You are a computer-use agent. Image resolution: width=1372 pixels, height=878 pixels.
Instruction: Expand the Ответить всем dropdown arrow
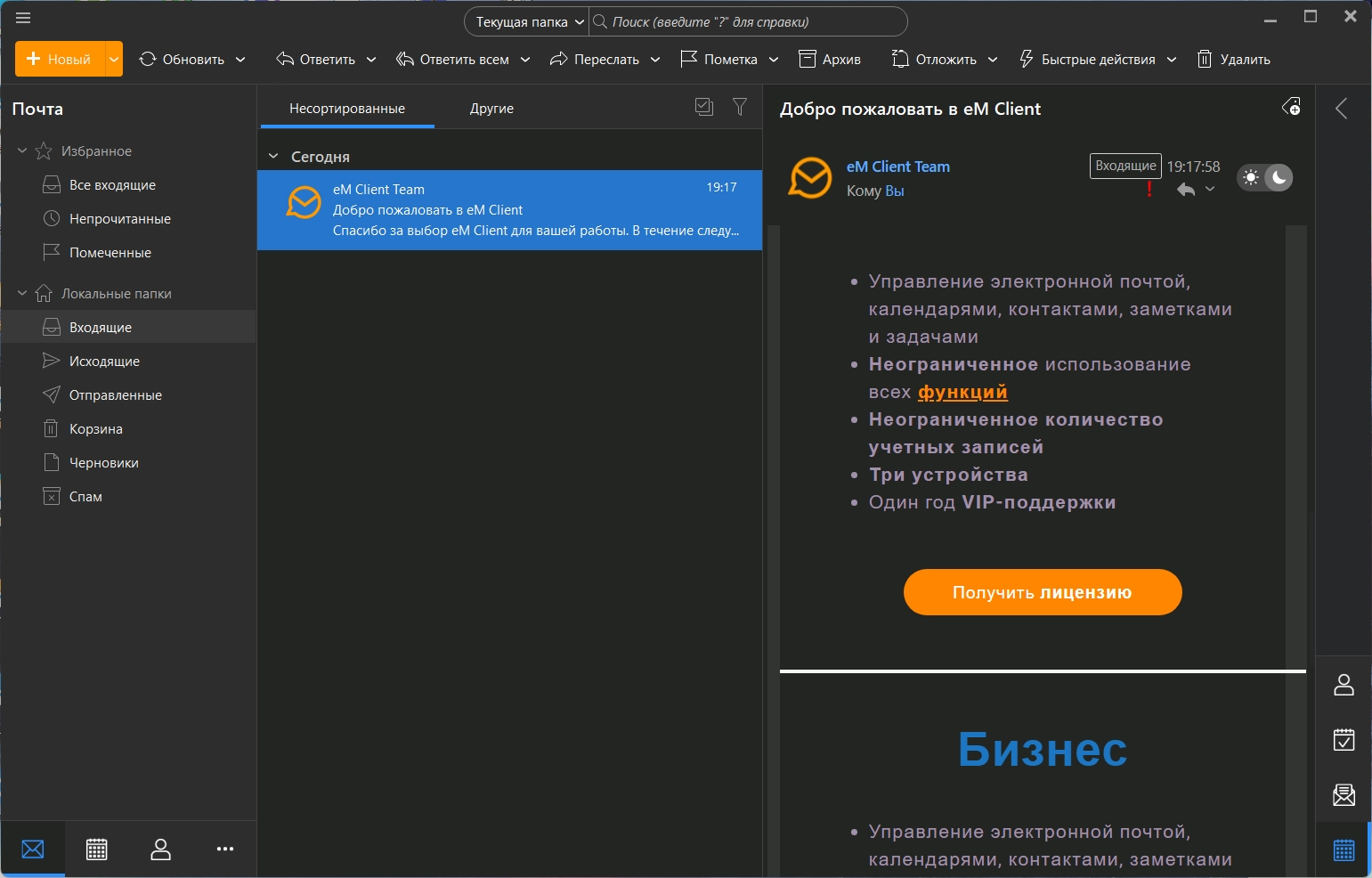click(x=525, y=60)
